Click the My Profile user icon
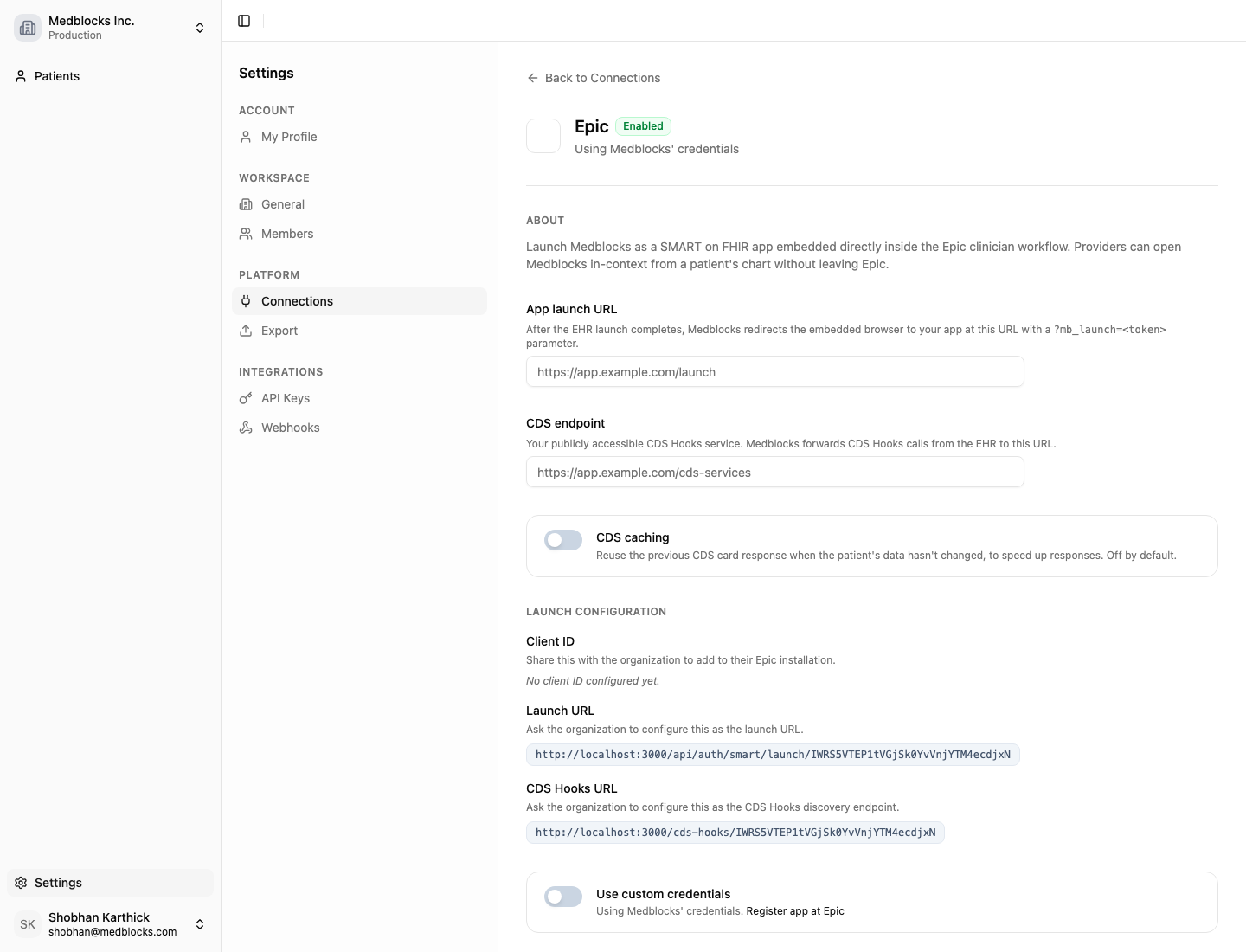The image size is (1246, 952). coord(246,137)
